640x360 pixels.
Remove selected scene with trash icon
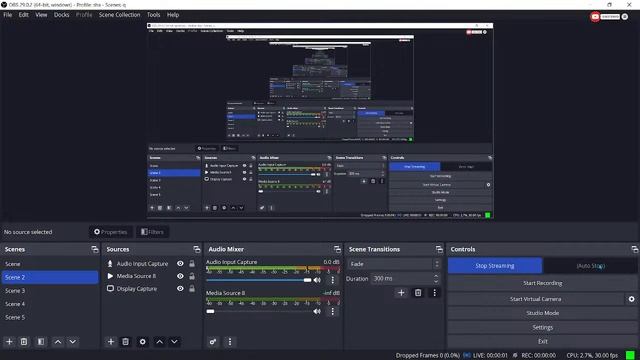tap(24, 342)
